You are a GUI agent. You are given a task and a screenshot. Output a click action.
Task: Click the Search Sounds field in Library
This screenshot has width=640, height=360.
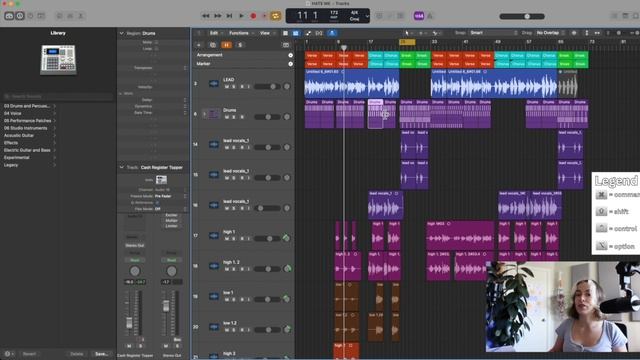(x=58, y=96)
